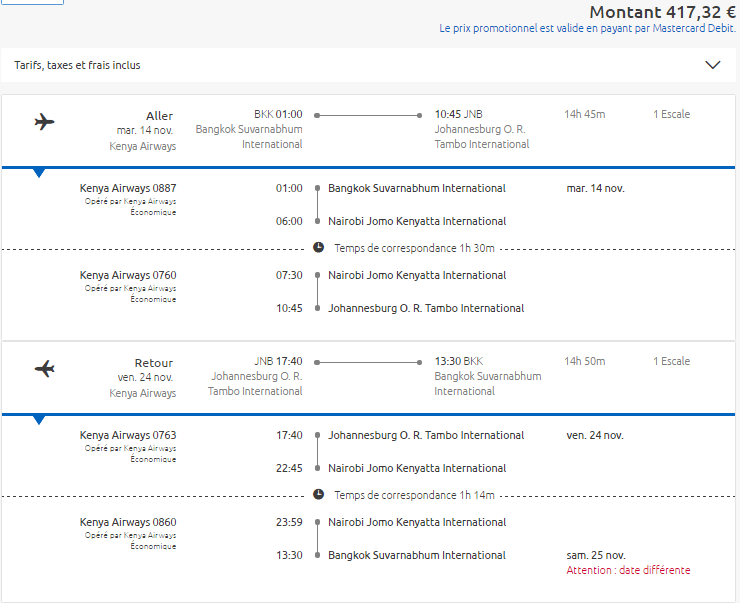Screen dimensions: 740x603
Task: Open Tarifs, taxes et frais inclus label
Action: pyautogui.click(x=77, y=65)
